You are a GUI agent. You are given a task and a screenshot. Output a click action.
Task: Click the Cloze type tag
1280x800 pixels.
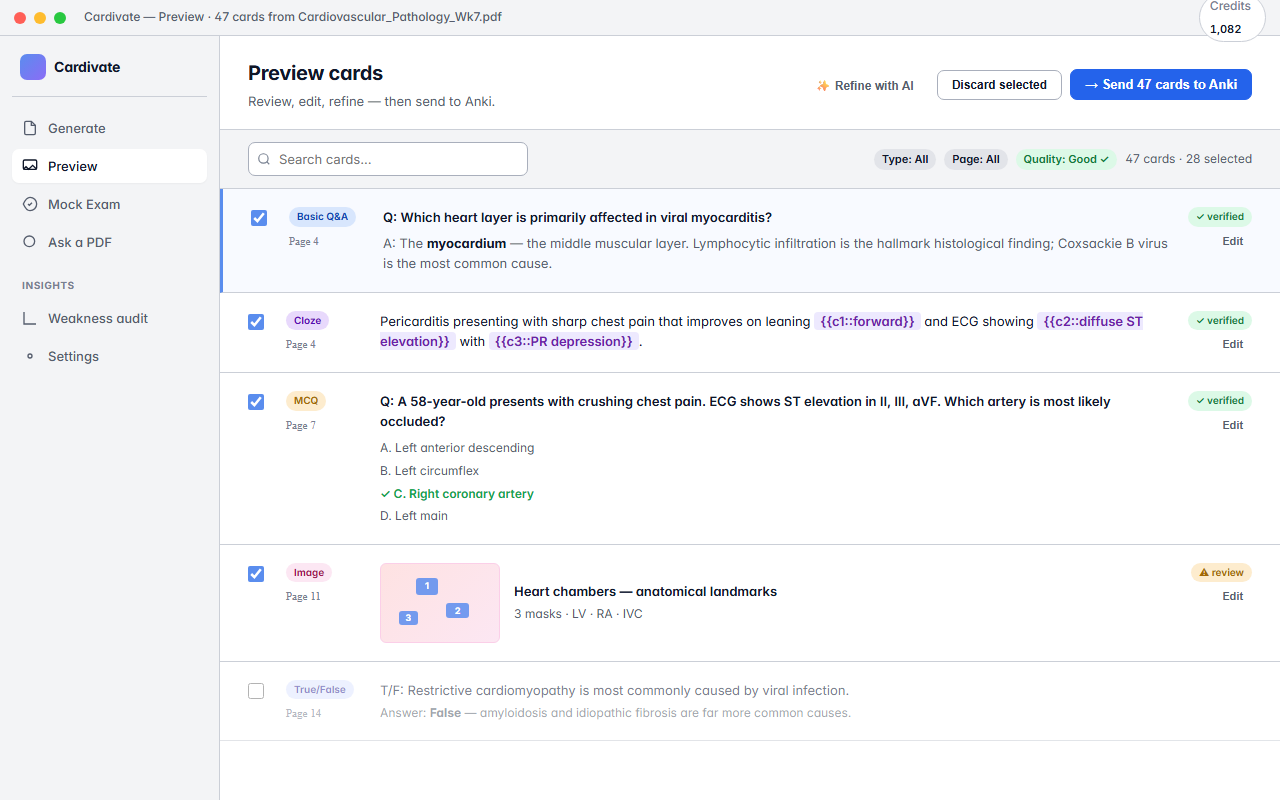tap(308, 320)
